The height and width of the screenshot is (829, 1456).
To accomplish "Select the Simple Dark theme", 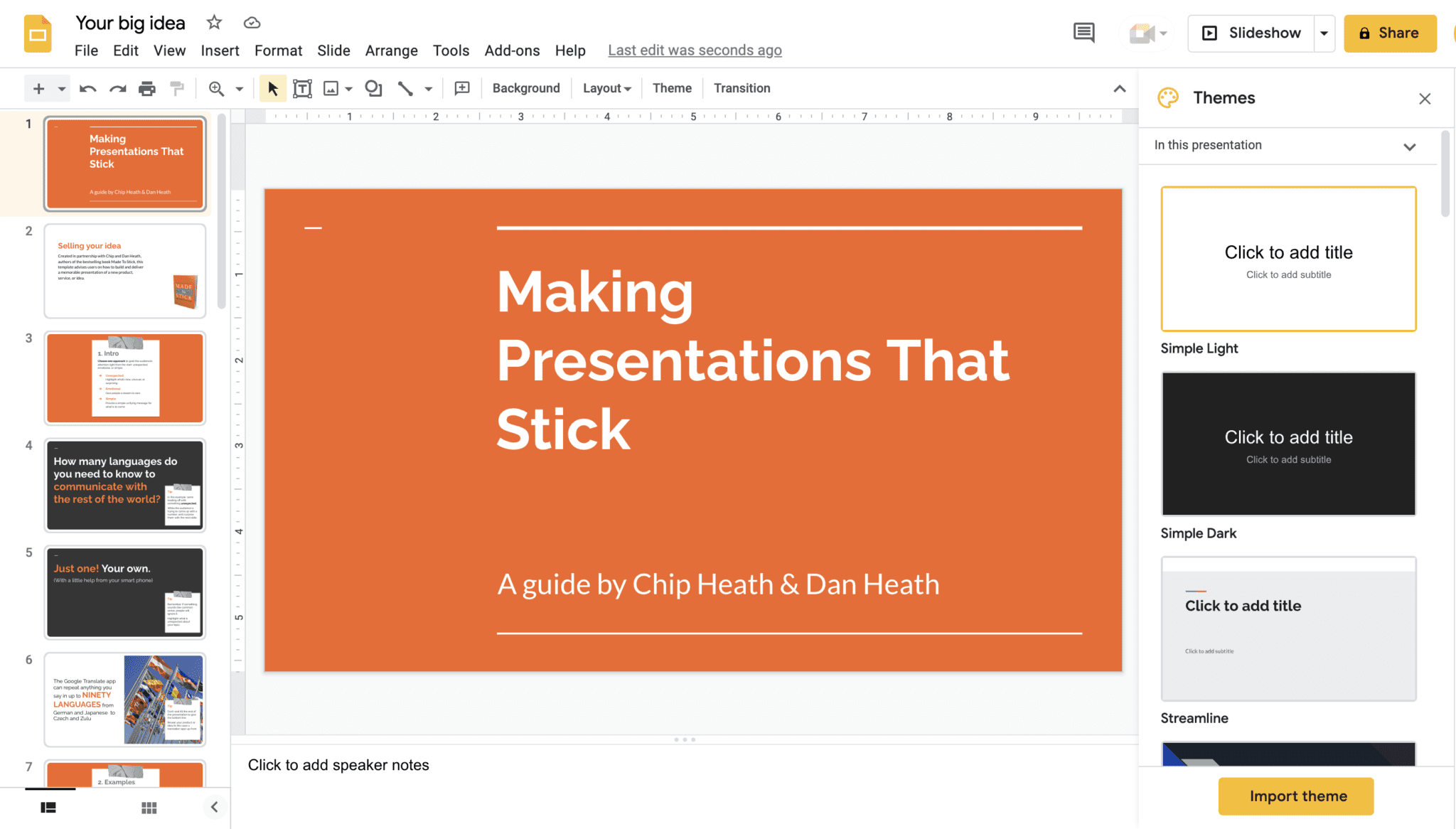I will pos(1288,444).
